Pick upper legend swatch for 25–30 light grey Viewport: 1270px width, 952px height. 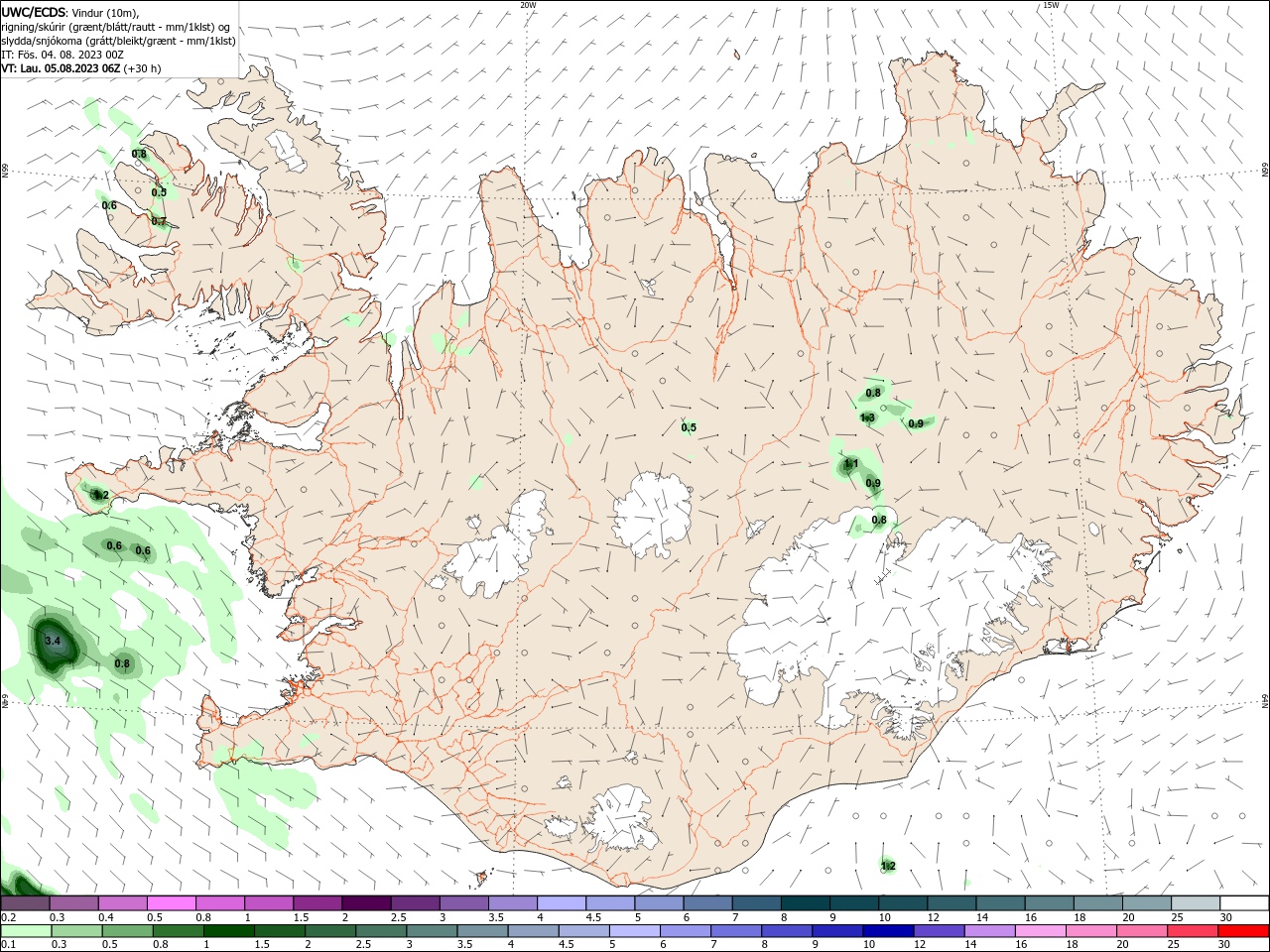pyautogui.click(x=1196, y=903)
